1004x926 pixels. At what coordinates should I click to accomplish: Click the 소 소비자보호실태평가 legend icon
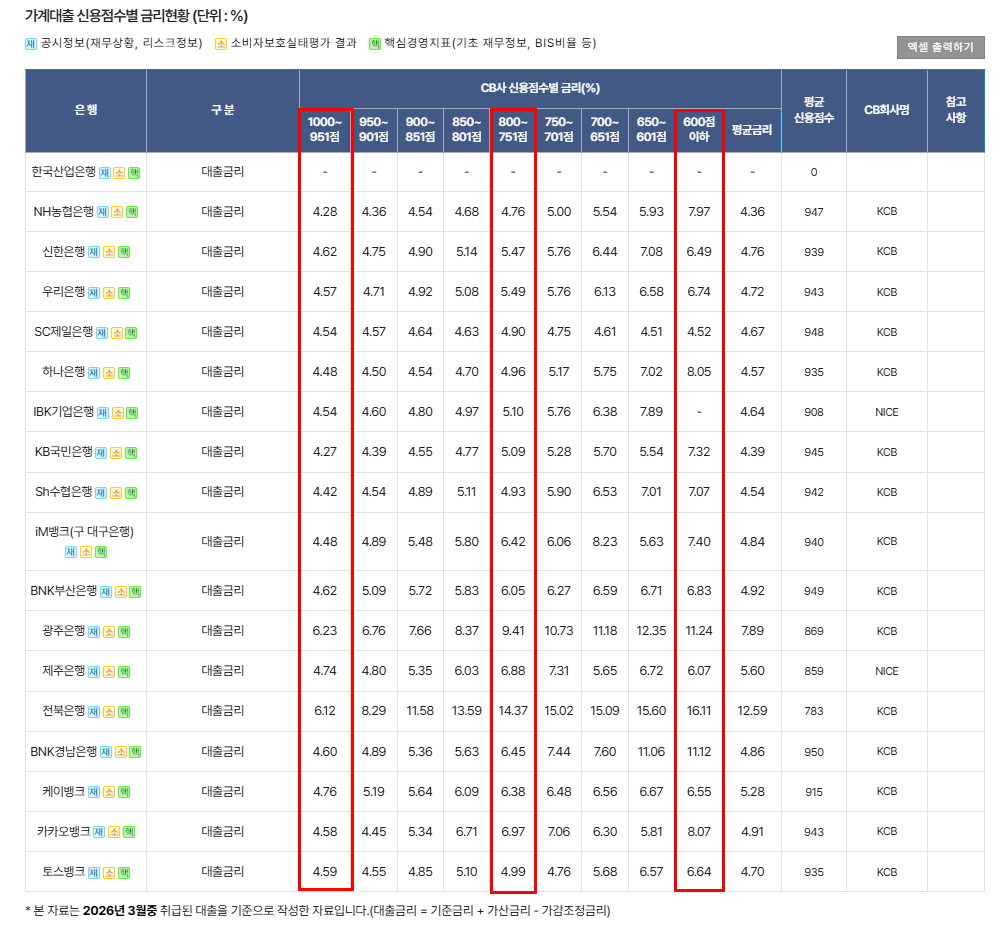coord(221,44)
